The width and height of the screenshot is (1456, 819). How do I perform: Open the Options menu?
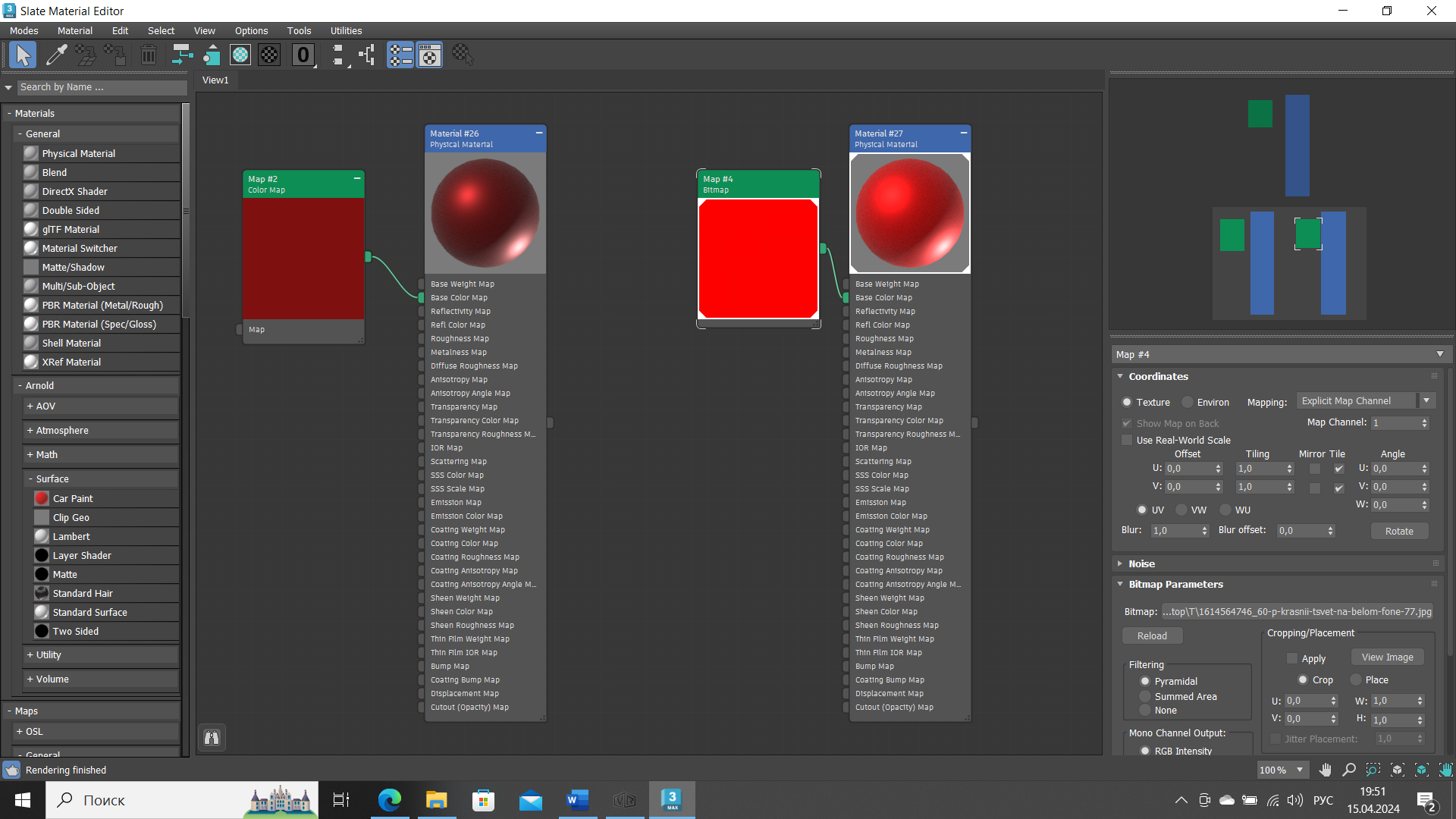251,30
